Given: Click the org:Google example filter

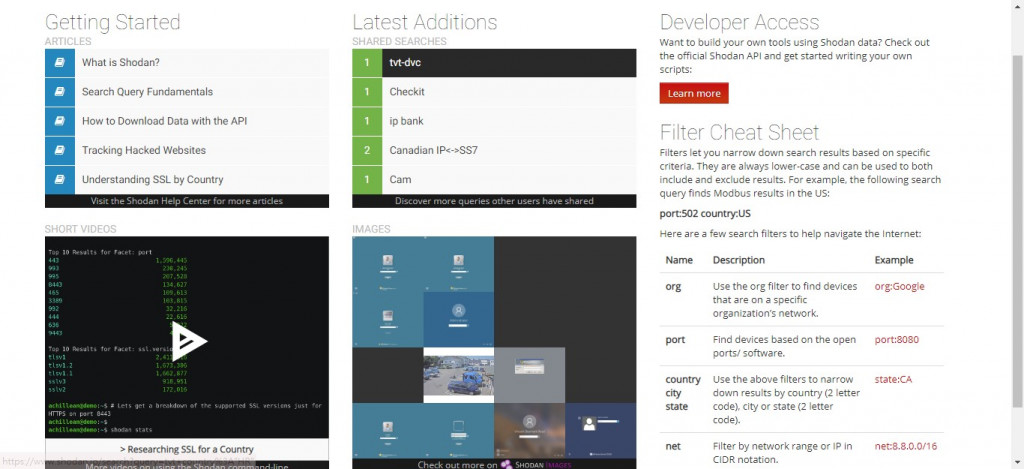Looking at the screenshot, I should (899, 286).
